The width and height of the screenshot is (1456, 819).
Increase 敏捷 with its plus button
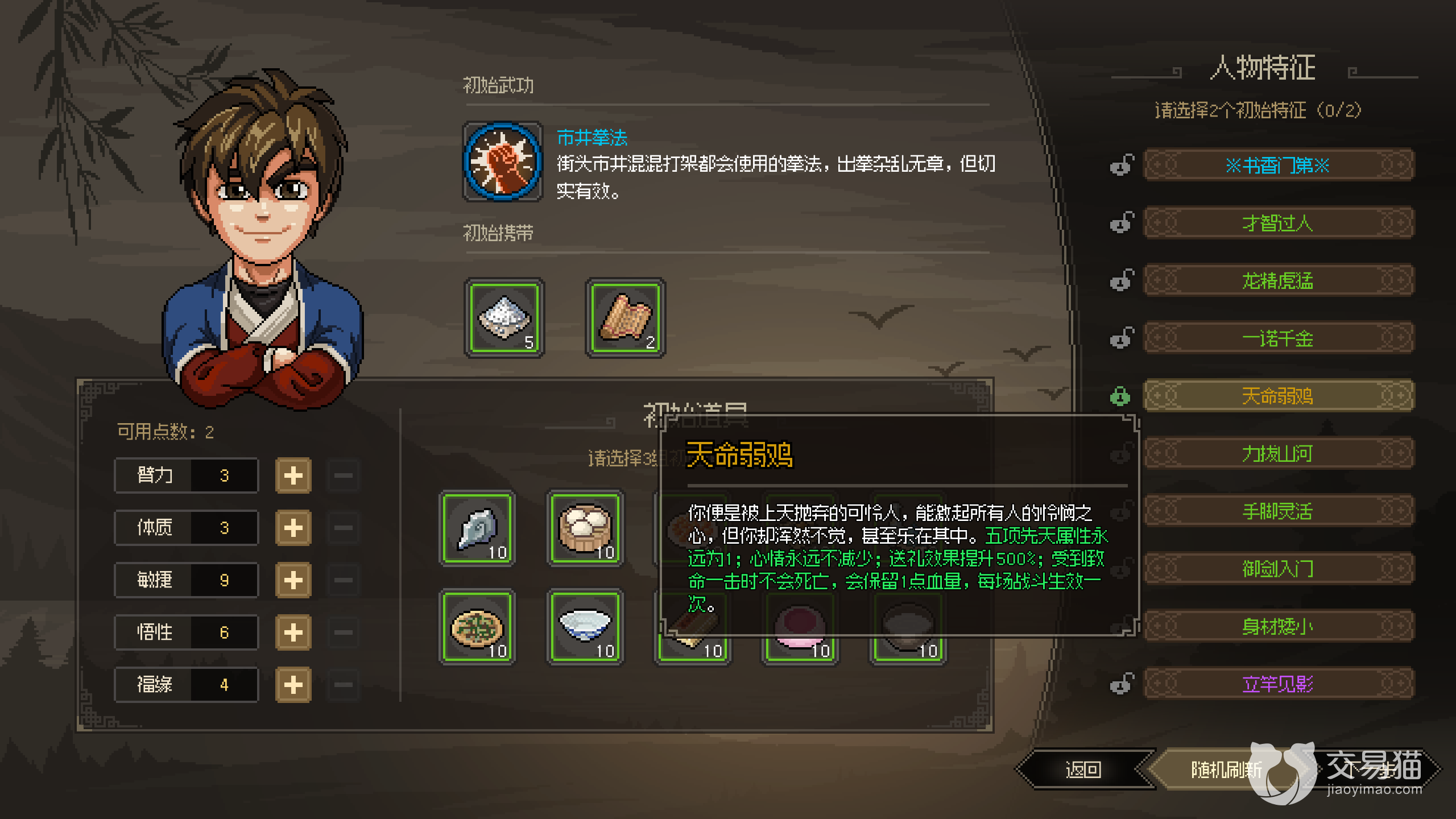click(293, 580)
